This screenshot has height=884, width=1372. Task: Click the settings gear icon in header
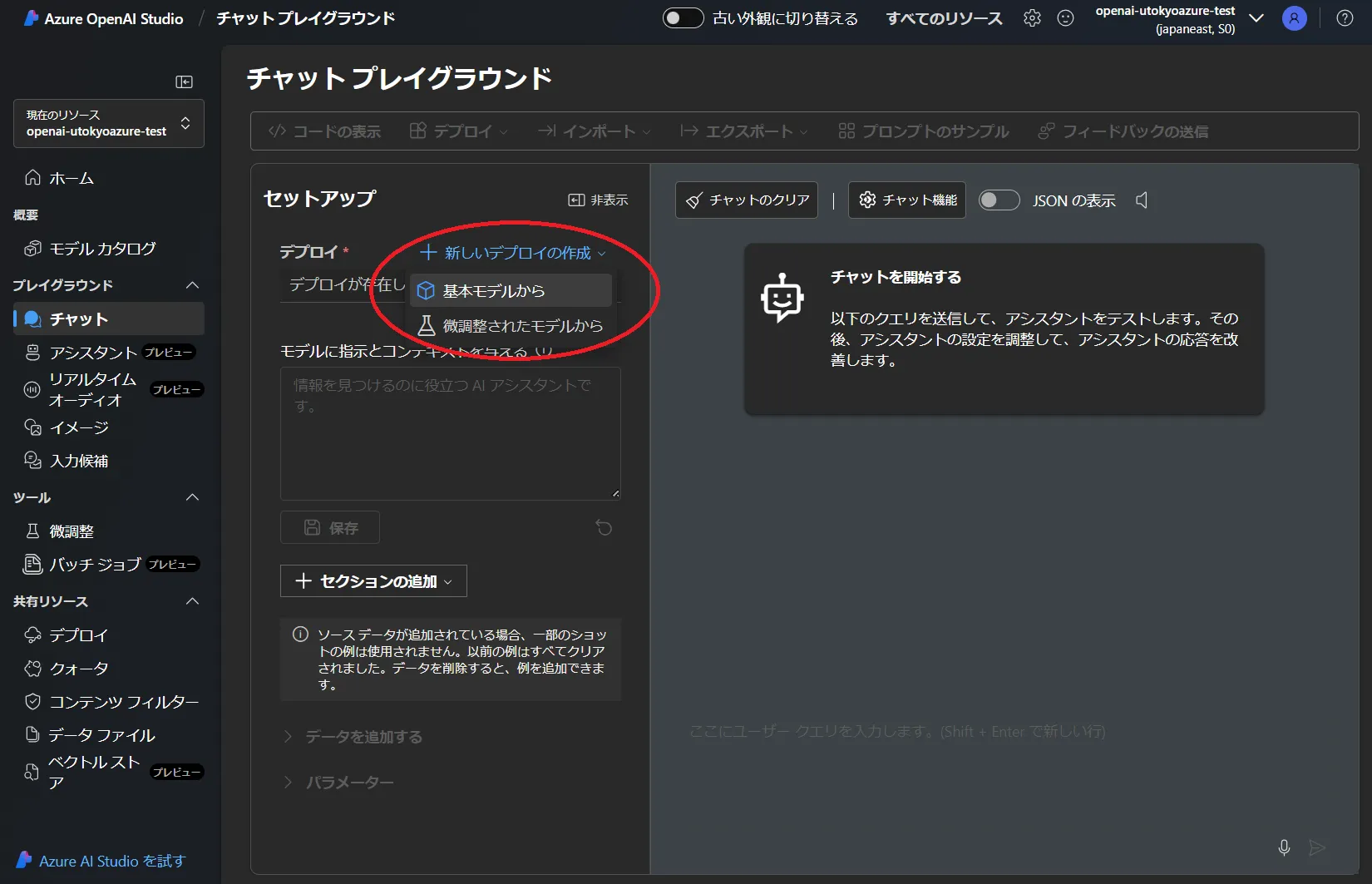pos(1032,18)
